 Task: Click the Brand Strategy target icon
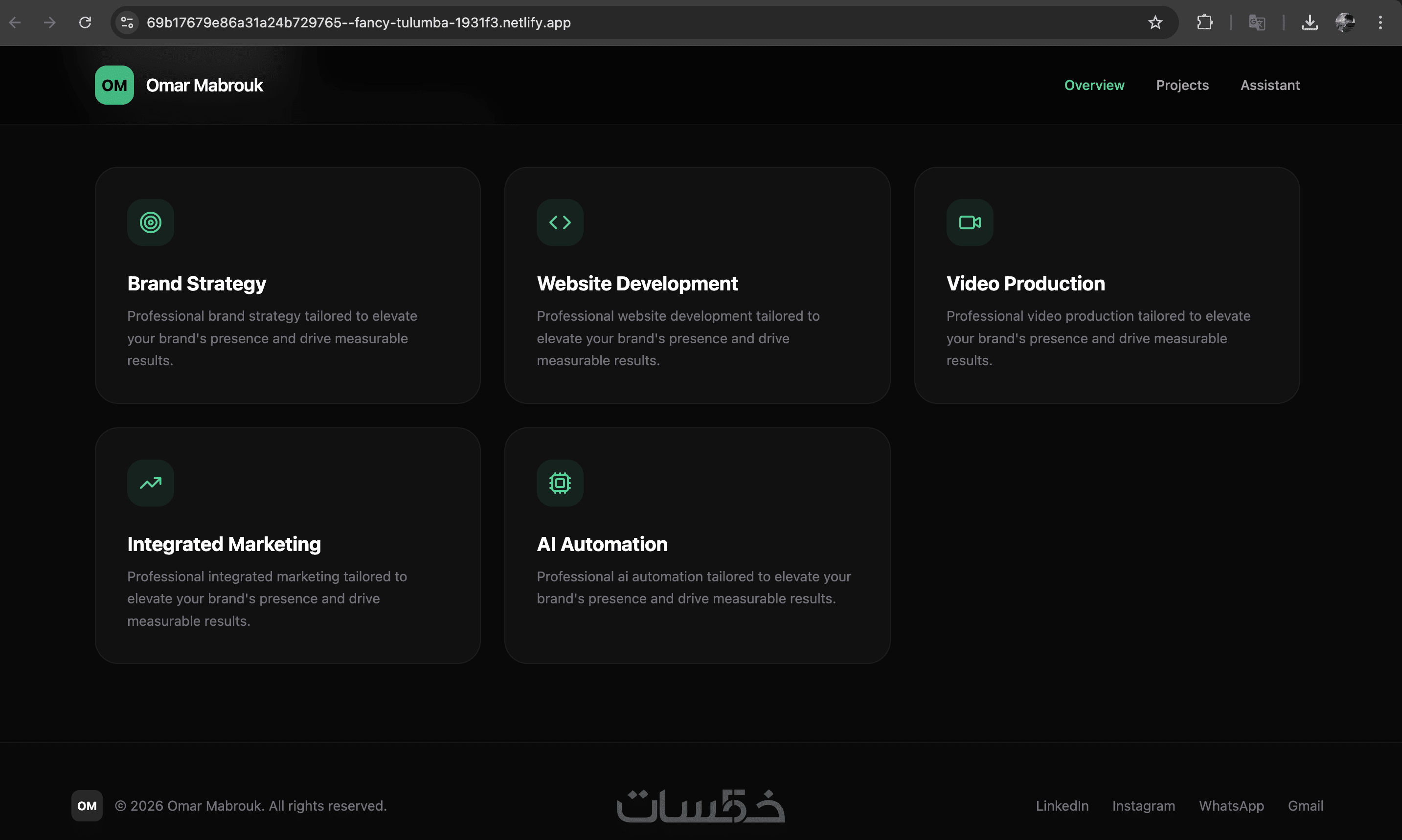[x=150, y=222]
